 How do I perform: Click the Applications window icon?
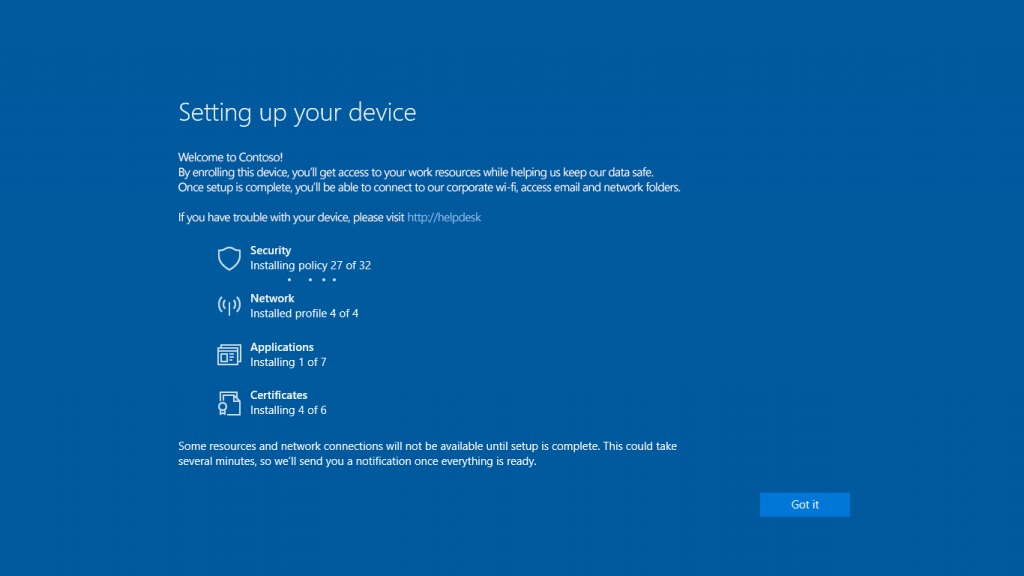(229, 355)
